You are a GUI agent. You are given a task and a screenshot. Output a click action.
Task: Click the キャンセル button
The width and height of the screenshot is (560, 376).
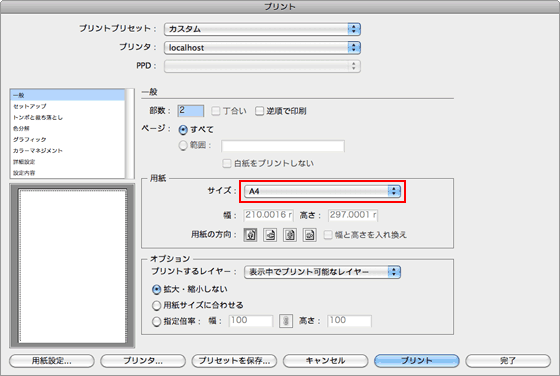[x=325, y=361]
